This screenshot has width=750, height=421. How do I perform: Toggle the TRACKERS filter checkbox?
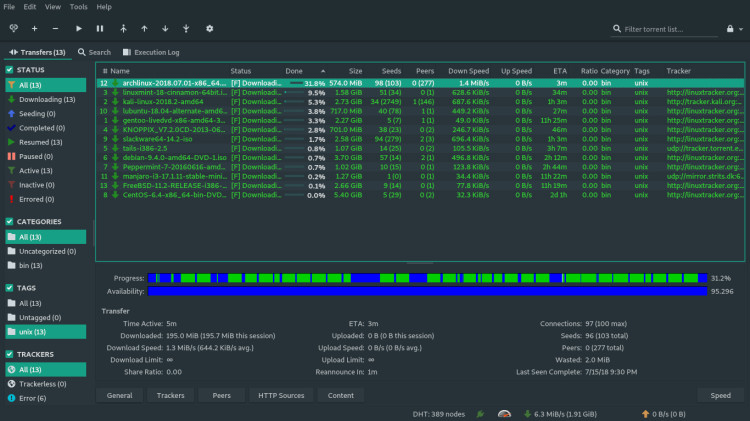point(9,354)
